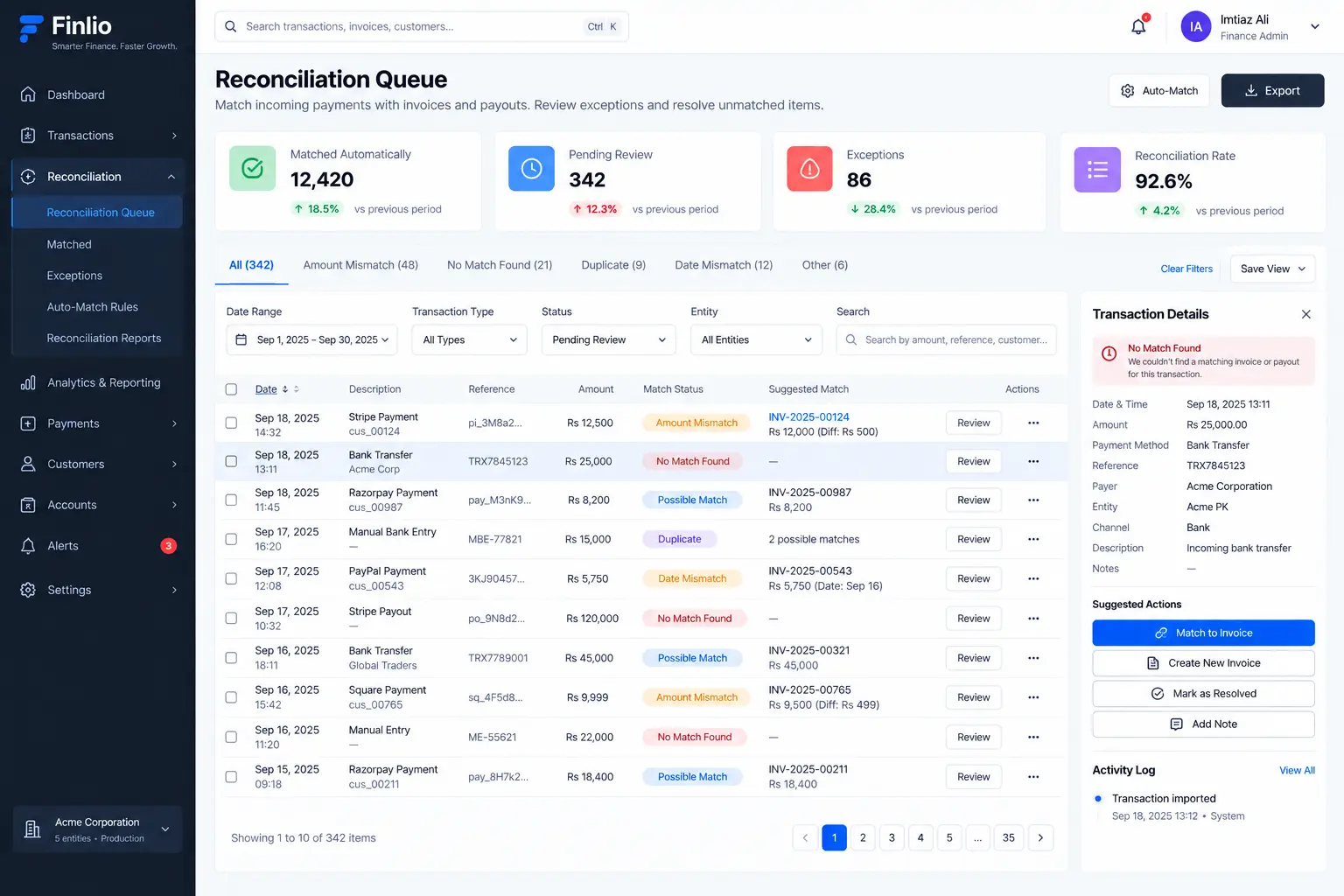Open the Date Range dropdown

point(312,339)
